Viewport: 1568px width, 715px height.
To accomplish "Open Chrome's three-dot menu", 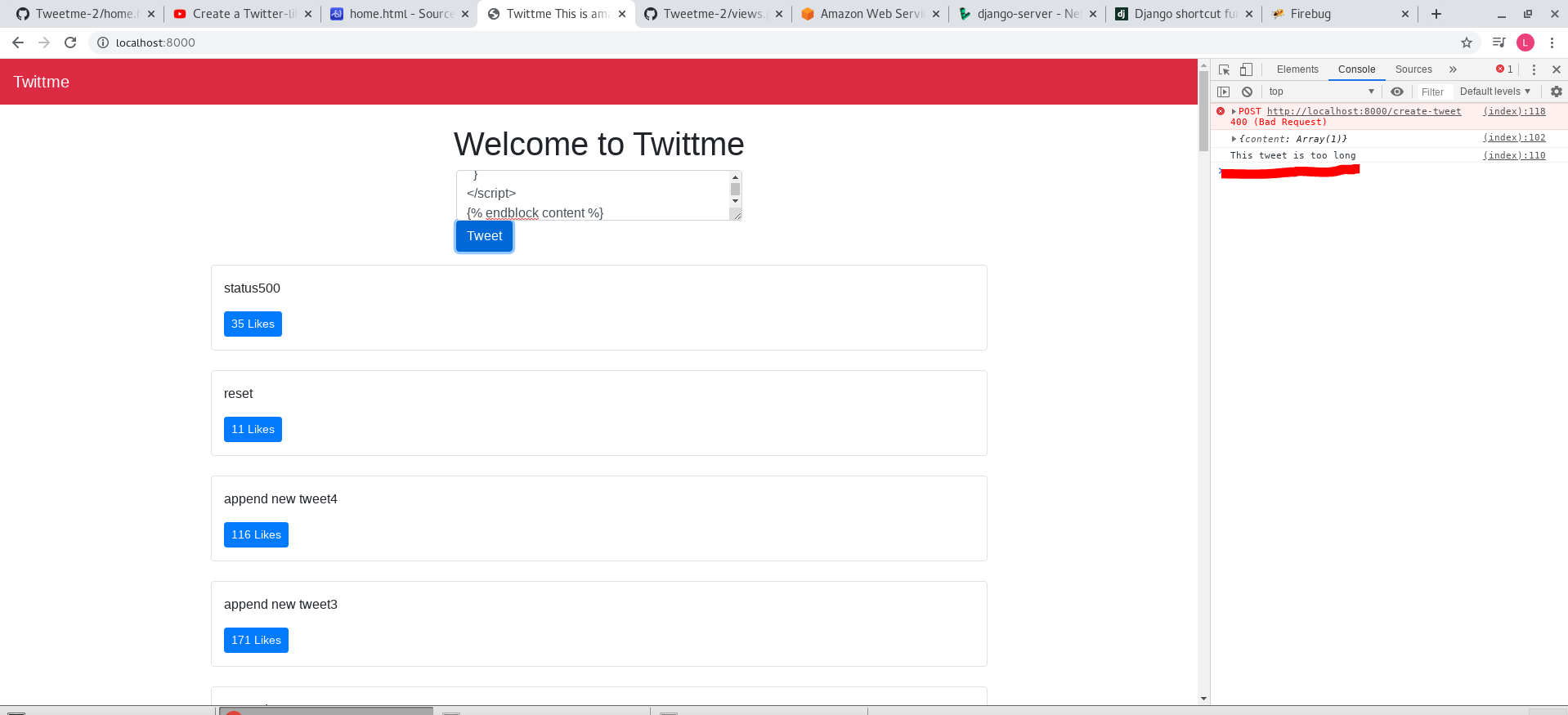I will 1552,42.
